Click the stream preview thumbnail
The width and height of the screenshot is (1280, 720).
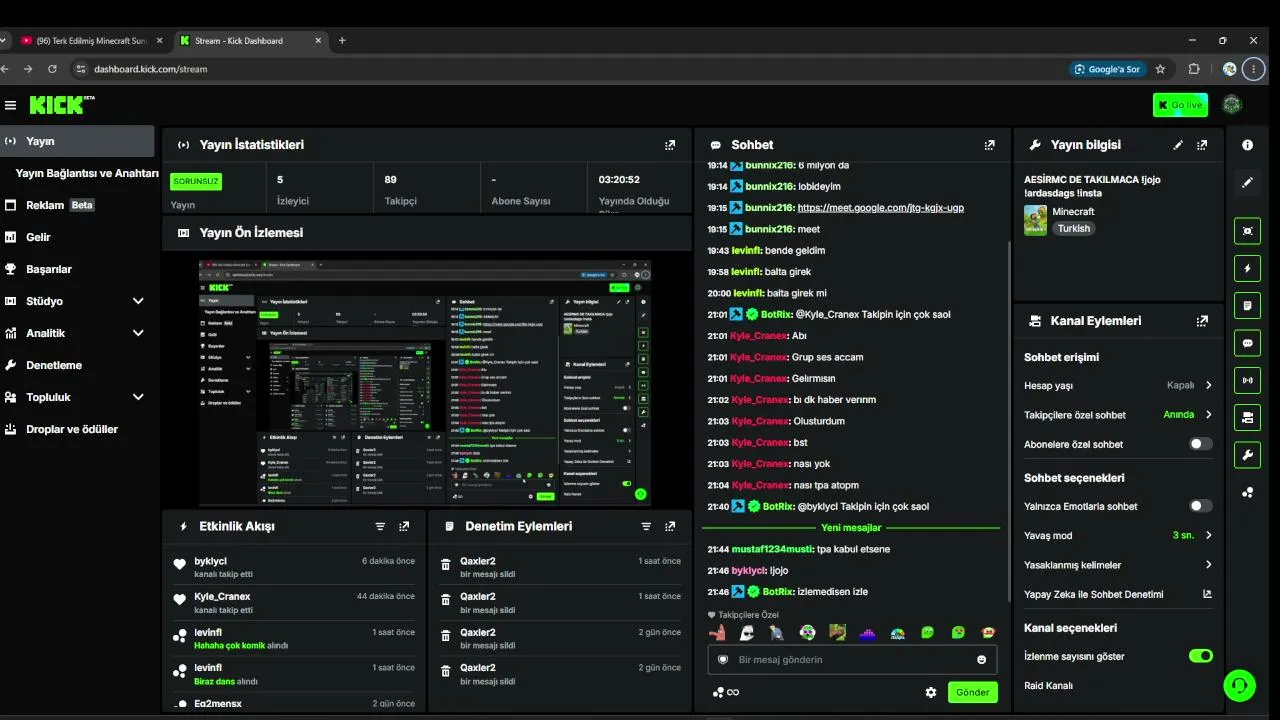pyautogui.click(x=425, y=384)
